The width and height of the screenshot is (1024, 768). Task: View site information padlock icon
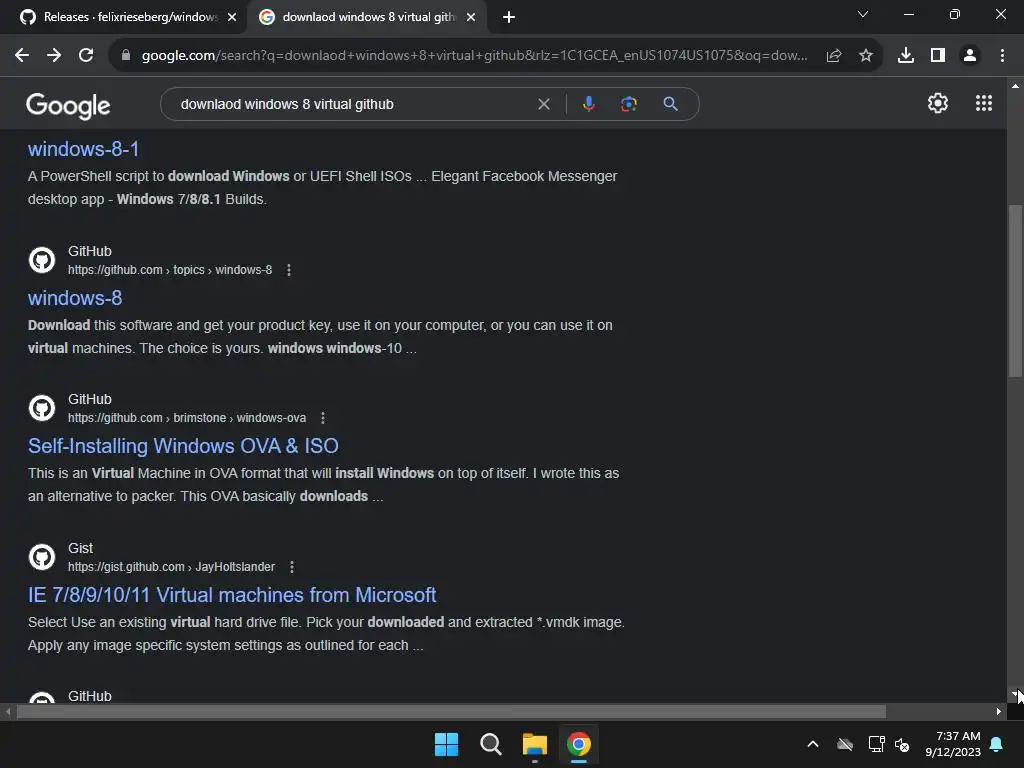click(126, 56)
